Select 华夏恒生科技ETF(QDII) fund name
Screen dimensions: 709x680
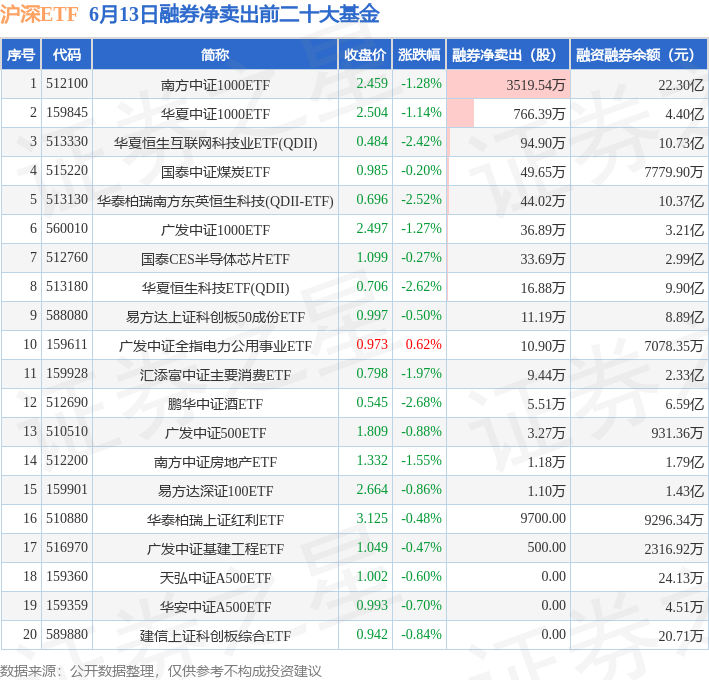click(x=215, y=288)
